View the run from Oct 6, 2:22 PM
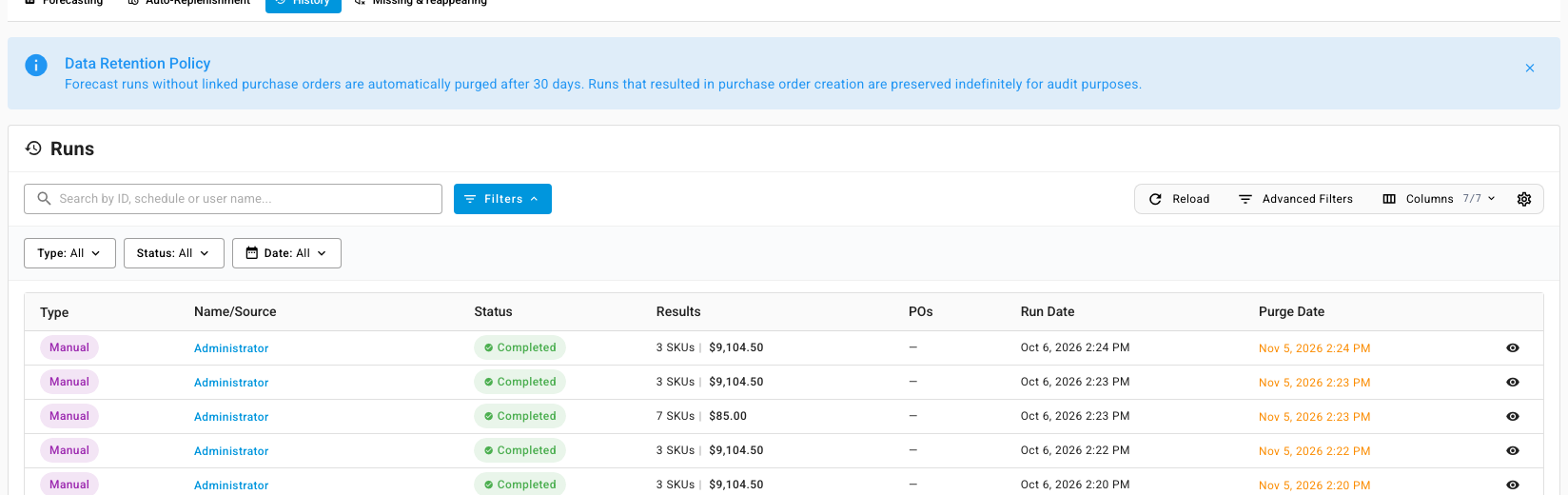 1513,451
